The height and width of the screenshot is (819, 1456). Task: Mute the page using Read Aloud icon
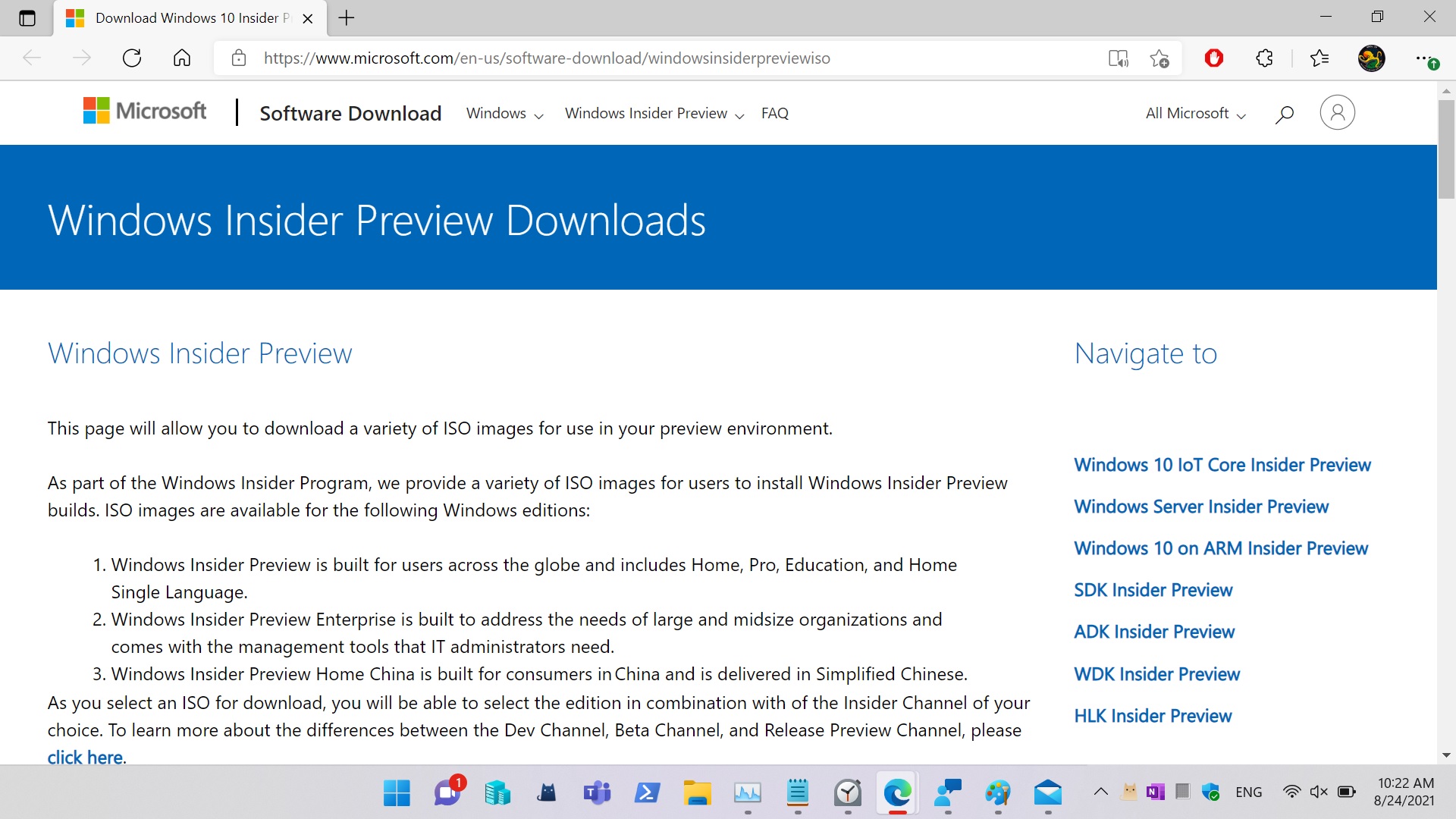coord(1118,58)
